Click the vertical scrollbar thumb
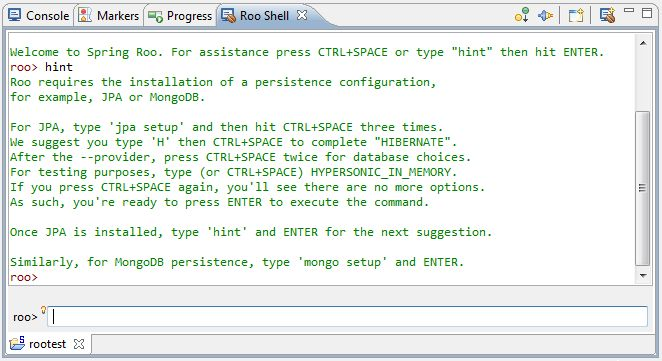Image resolution: width=662 pixels, height=361 pixels. 643,188
